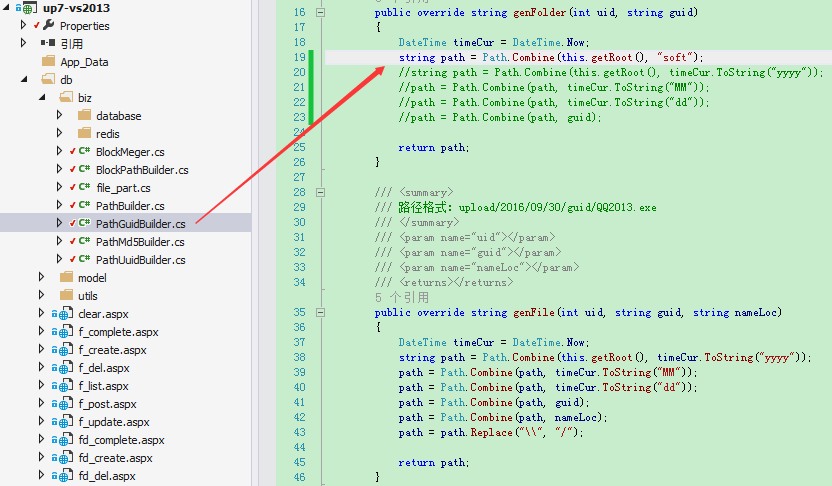The image size is (832, 486).
Task: Click the App_Data folder icon
Action: [x=48, y=61]
